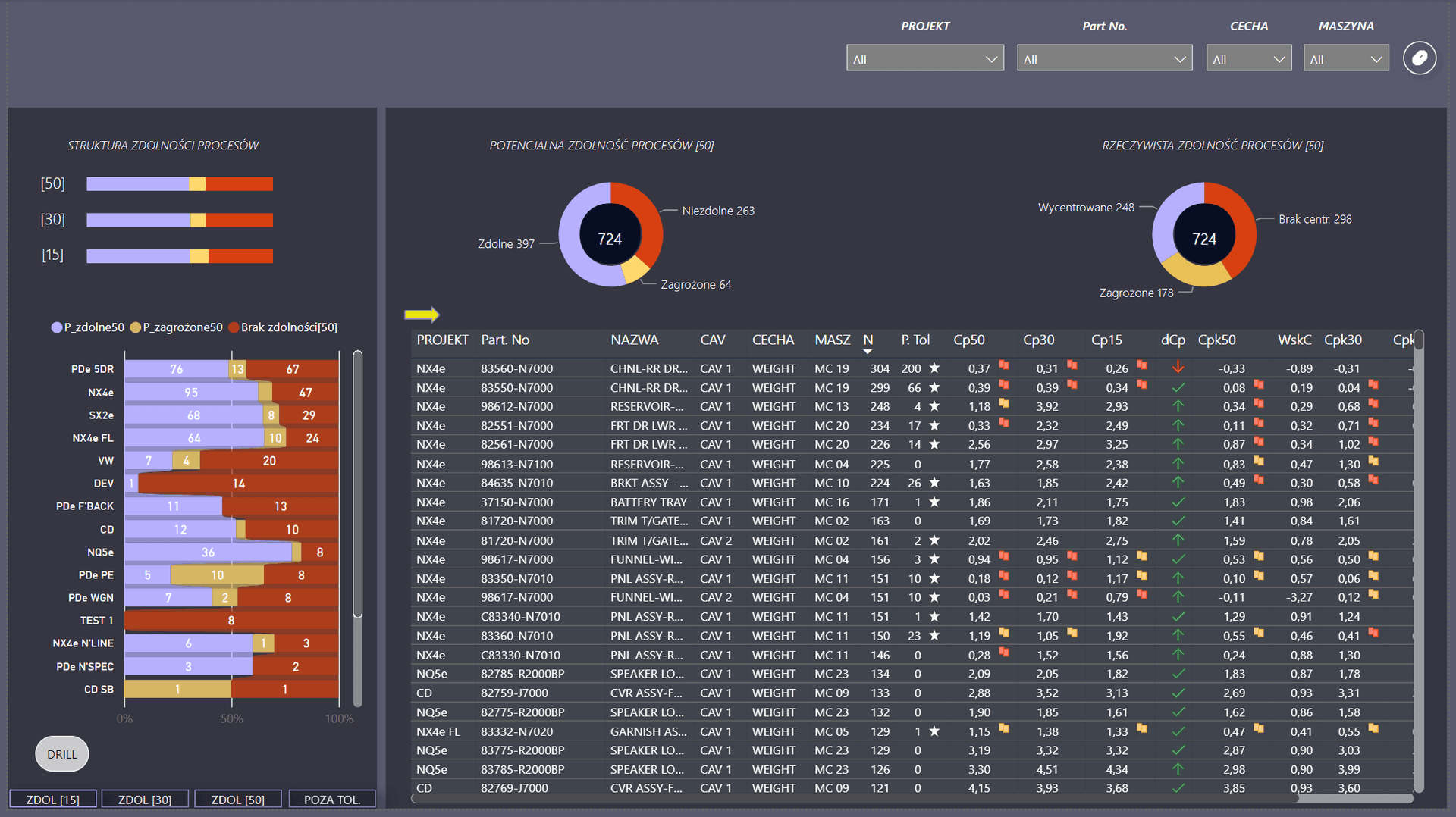Viewport: 1456px width, 817px height.
Task: Click the sort arrow under N column
Action: [868, 352]
